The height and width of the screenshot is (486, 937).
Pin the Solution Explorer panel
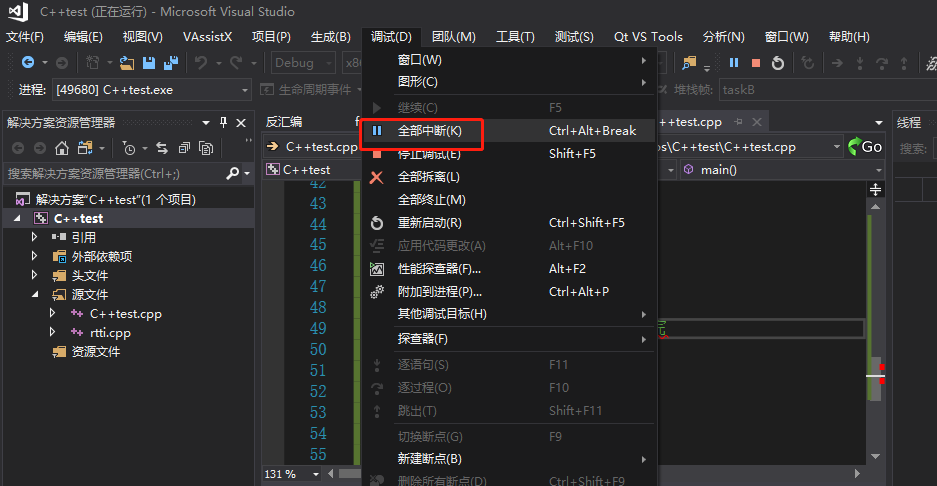coord(223,123)
